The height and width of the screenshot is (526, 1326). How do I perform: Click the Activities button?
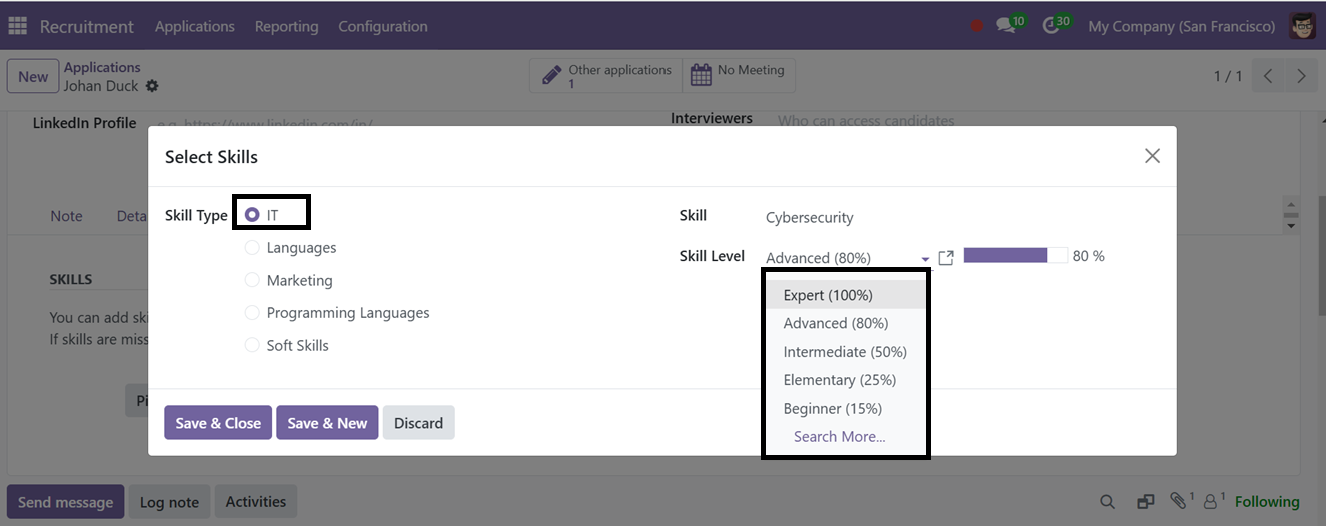point(256,502)
